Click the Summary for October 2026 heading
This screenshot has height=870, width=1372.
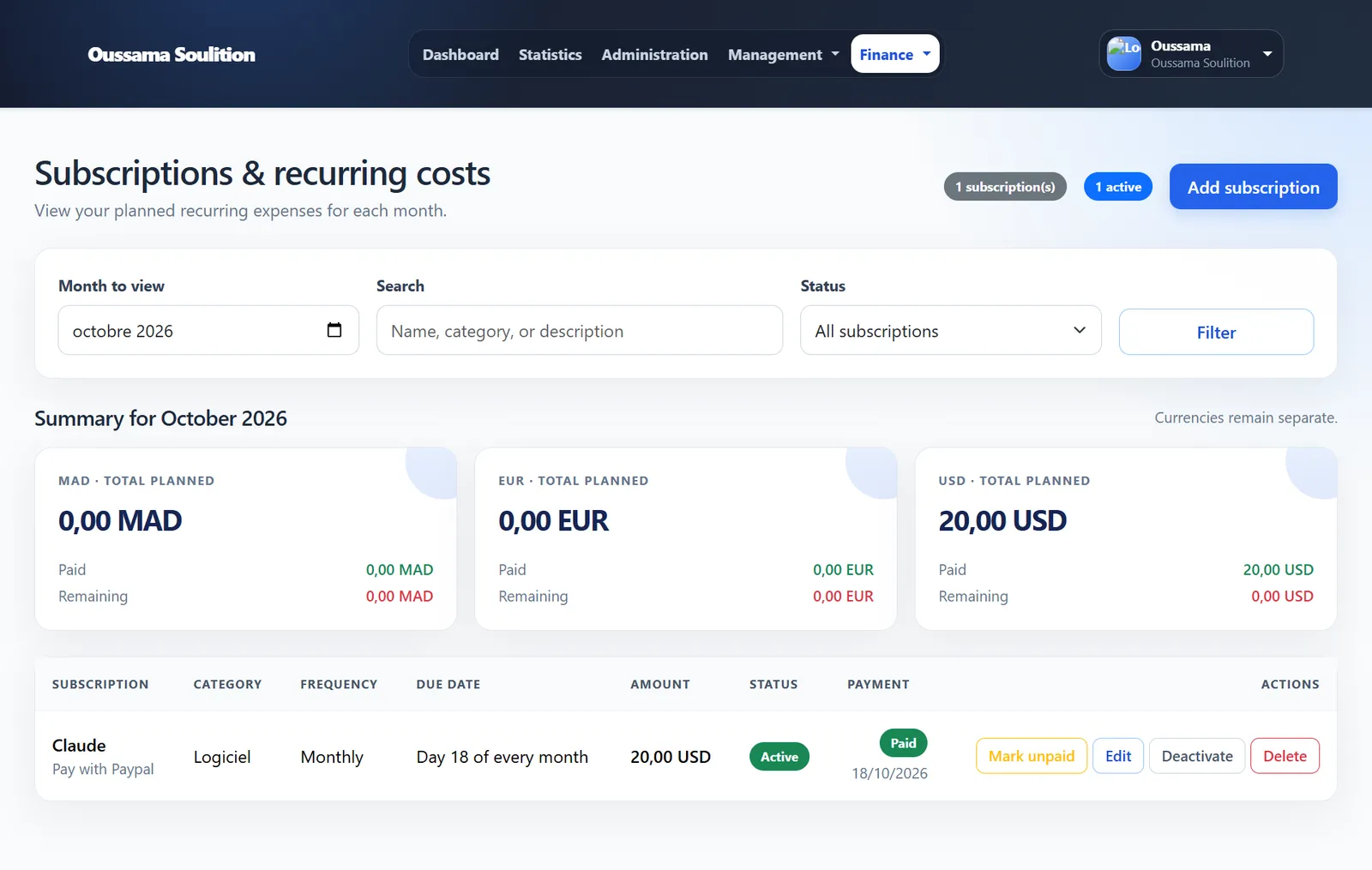tap(160, 418)
